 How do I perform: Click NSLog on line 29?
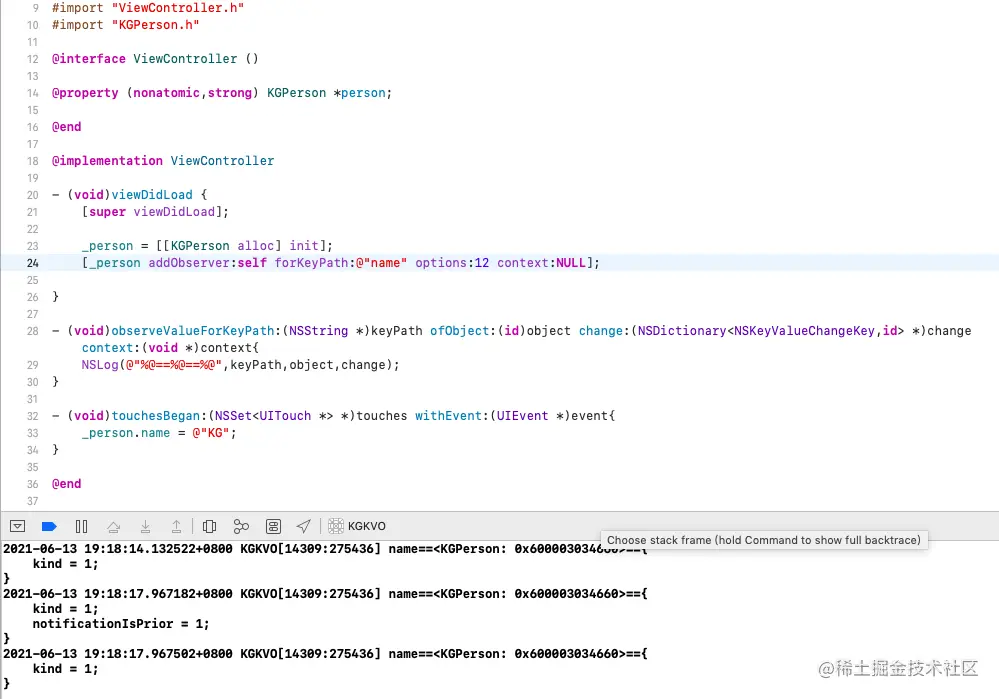coord(99,365)
